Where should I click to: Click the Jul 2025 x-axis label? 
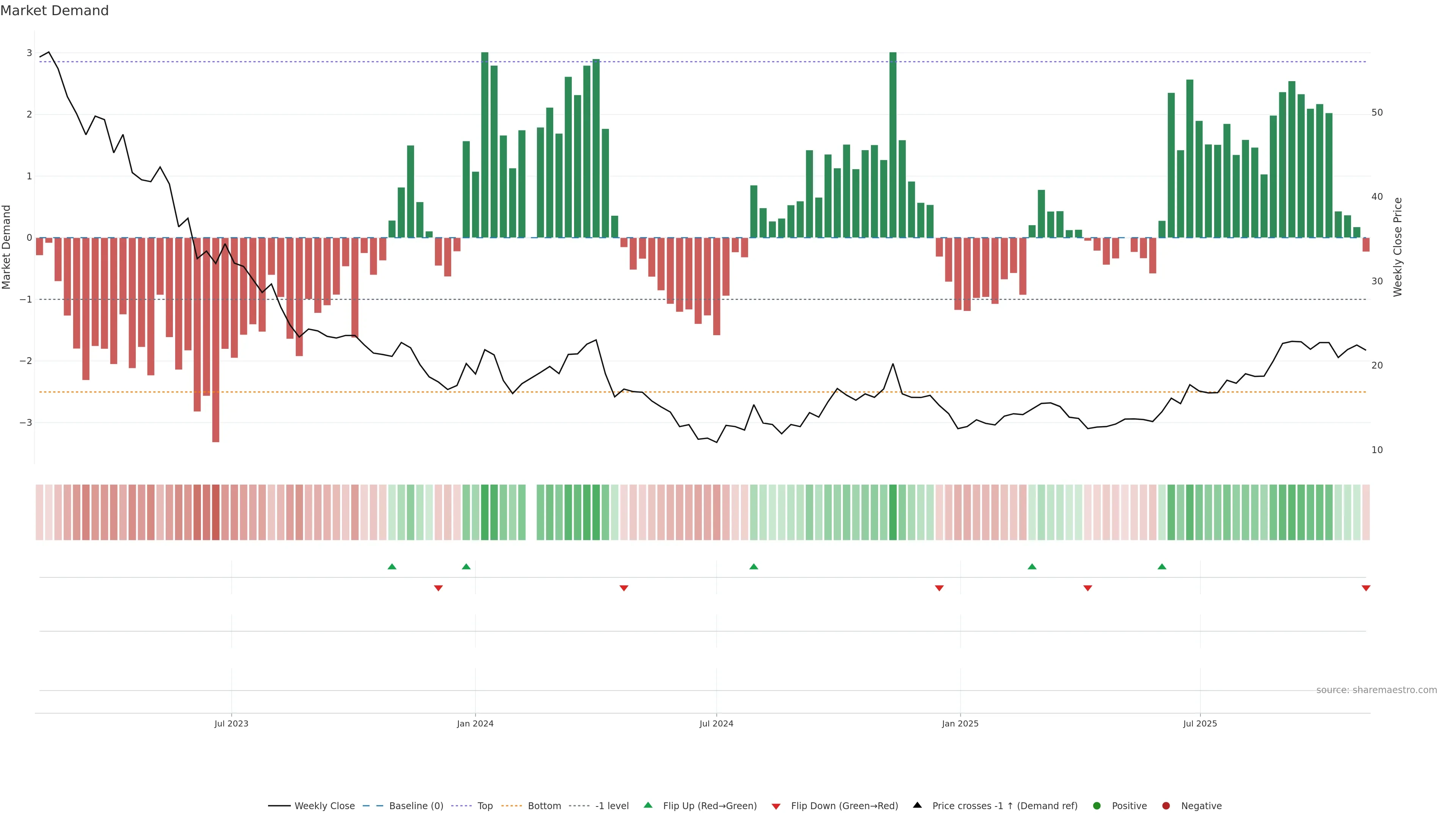(1199, 723)
